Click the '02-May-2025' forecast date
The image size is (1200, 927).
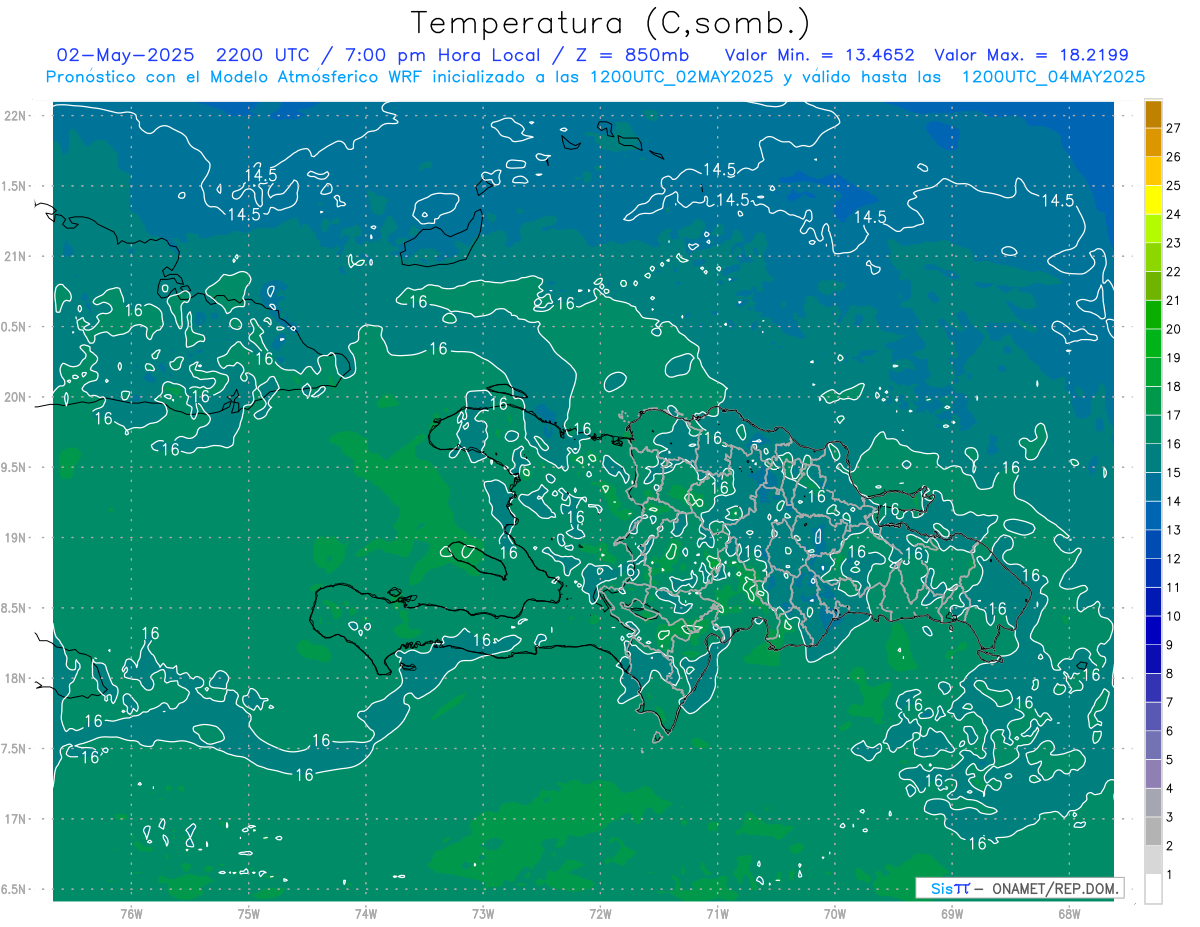[125, 55]
